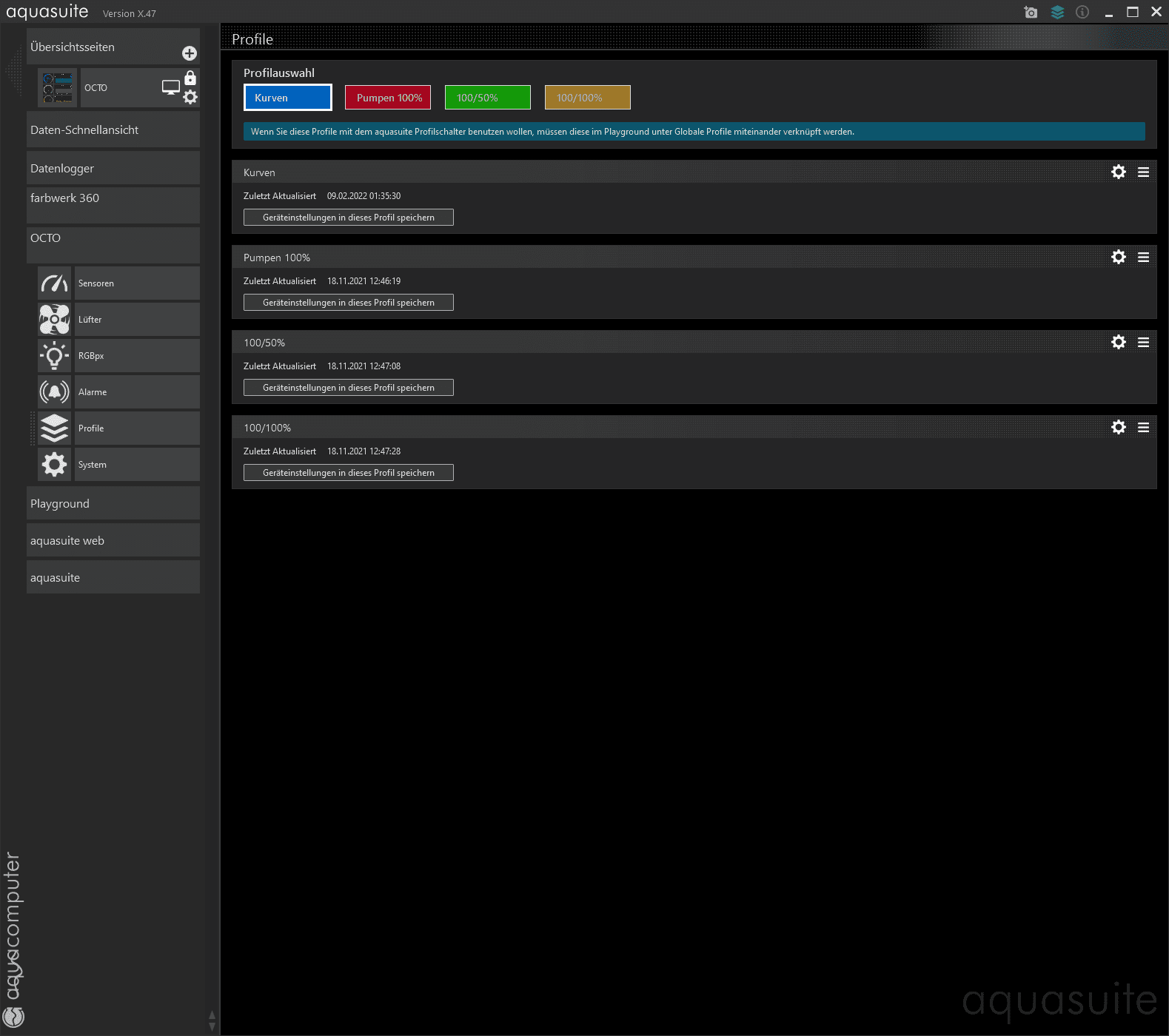This screenshot has width=1169, height=1036.
Task: Open the Lüfter menu entry
Action: point(137,320)
